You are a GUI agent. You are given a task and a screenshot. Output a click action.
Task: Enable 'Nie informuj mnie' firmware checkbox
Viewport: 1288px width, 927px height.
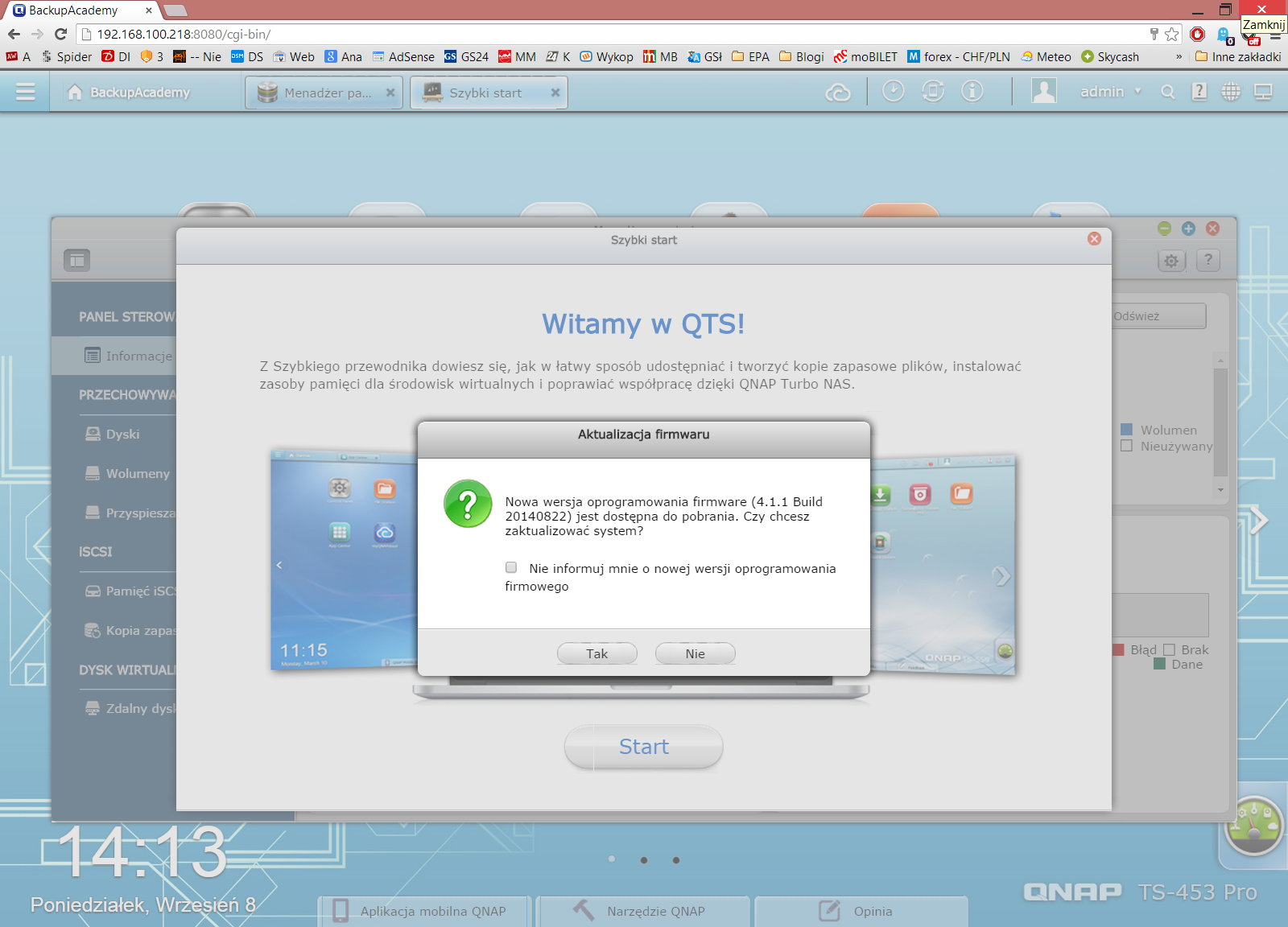pyautogui.click(x=511, y=567)
